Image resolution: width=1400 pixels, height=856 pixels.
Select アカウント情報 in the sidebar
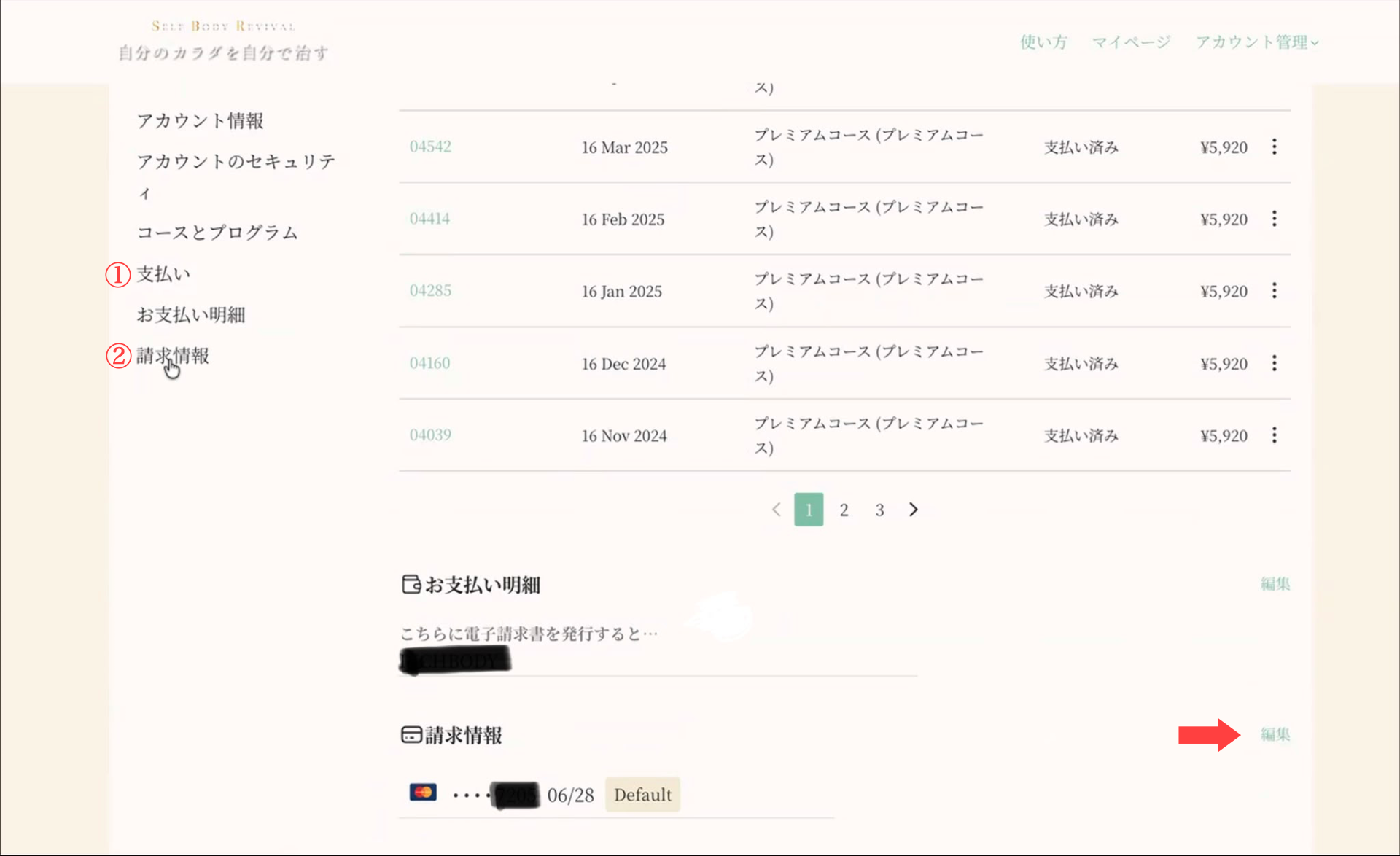[x=201, y=120]
